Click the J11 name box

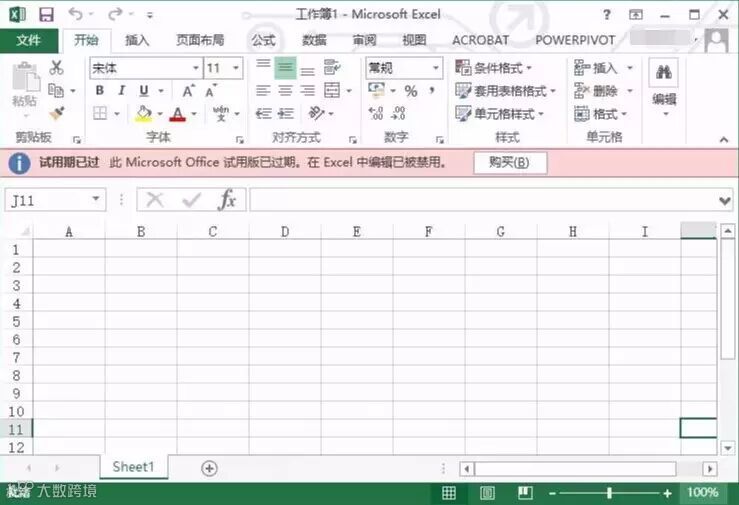click(55, 200)
